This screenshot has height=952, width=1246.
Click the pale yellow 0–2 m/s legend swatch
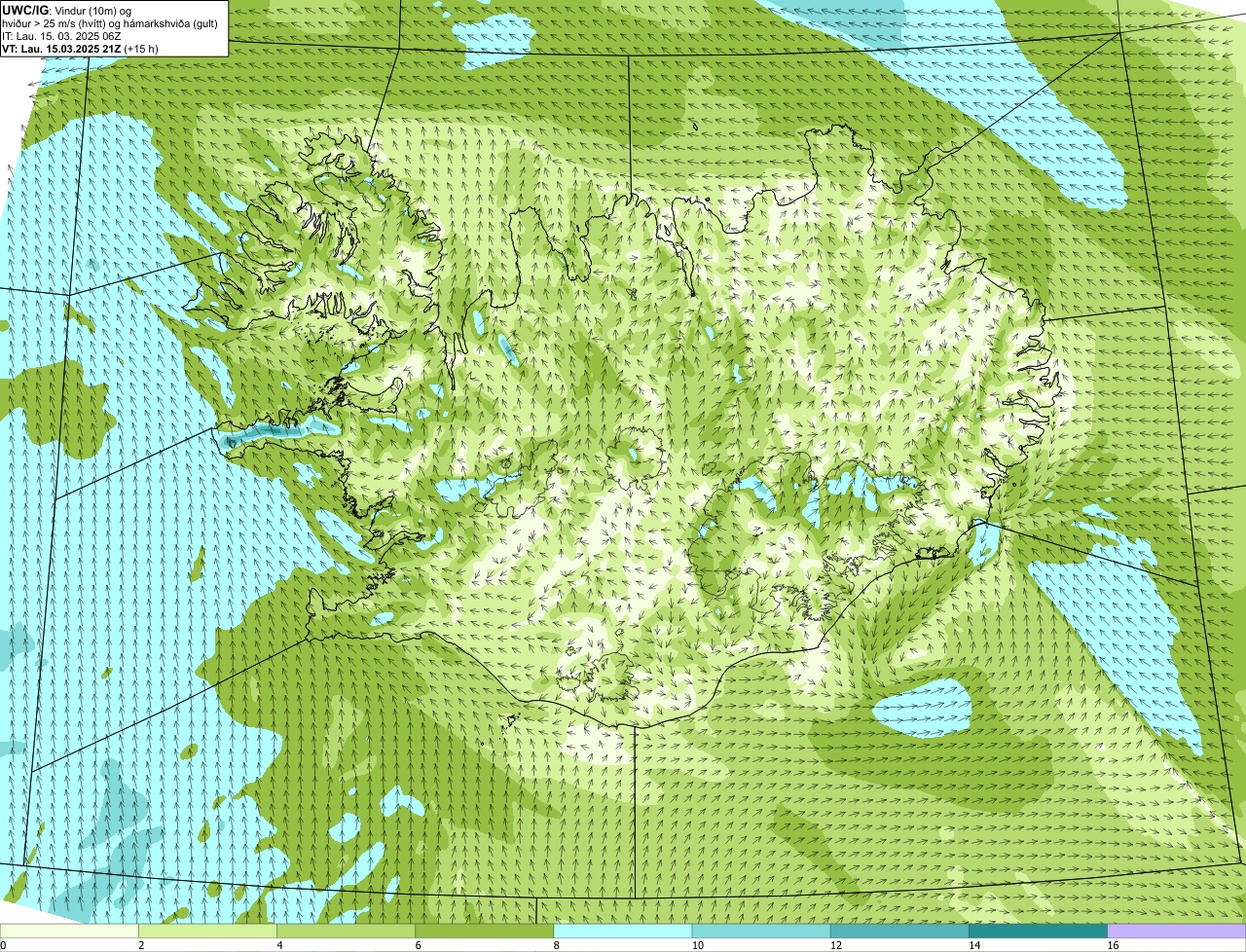pos(69,931)
